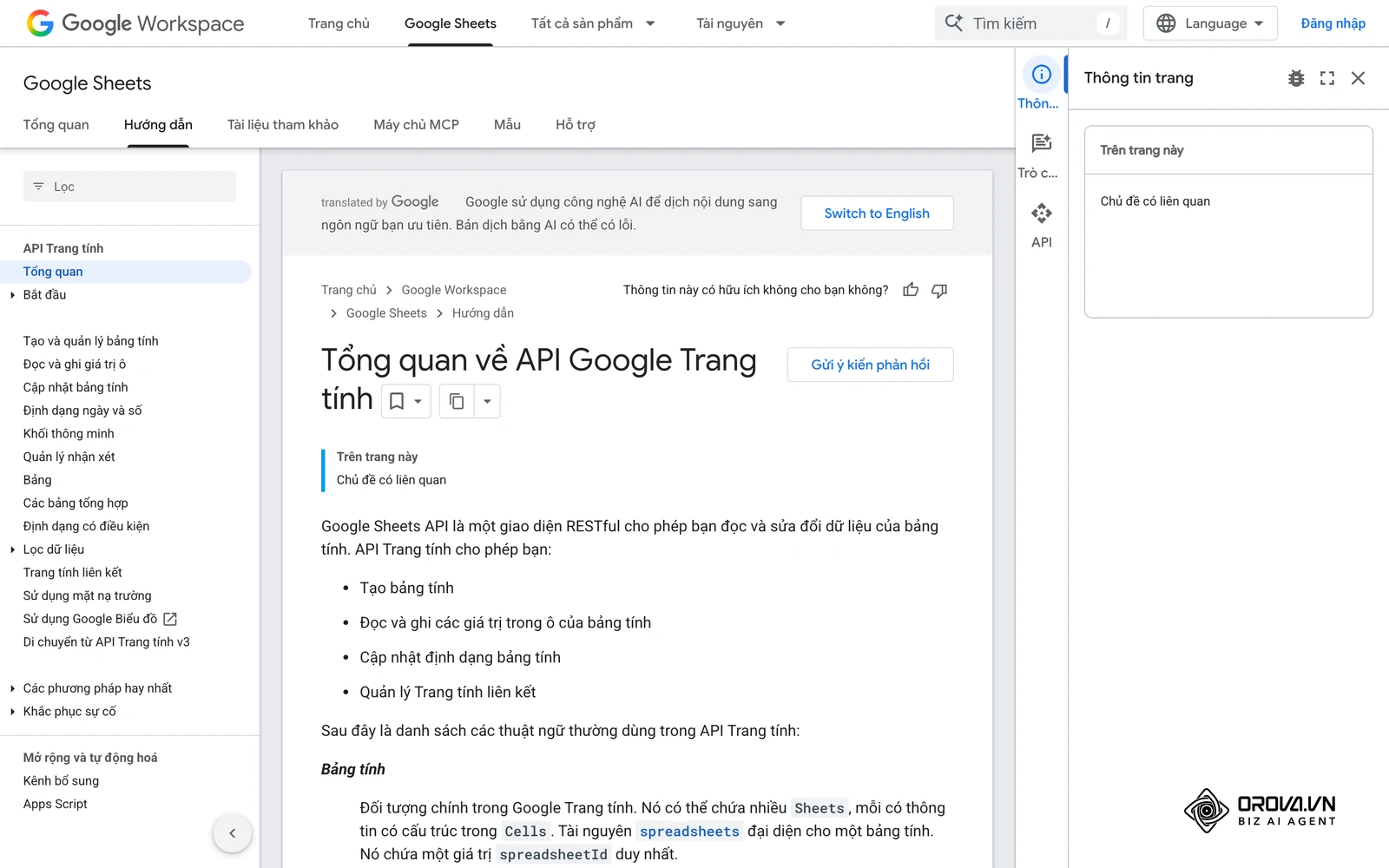This screenshot has height=868, width=1389.
Task: Click Gửi ý kiến phản hồi button
Action: pyautogui.click(x=870, y=365)
